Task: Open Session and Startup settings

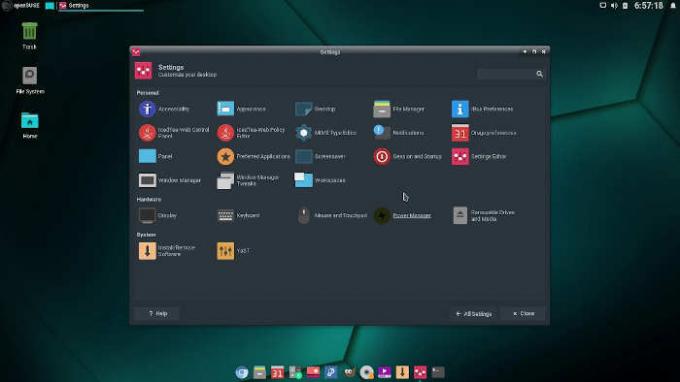Action: coord(407,156)
